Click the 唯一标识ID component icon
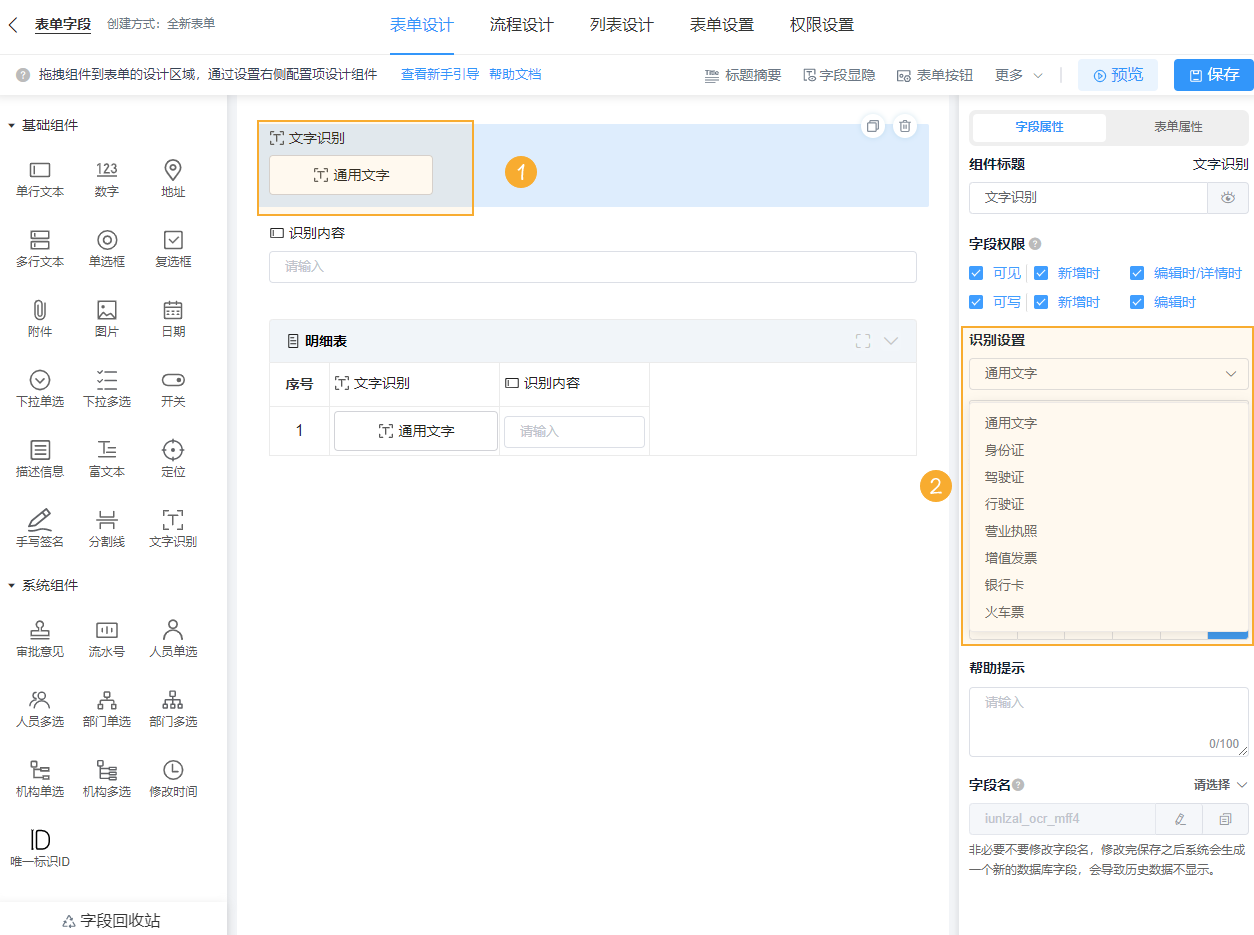The image size is (1254, 935). (x=39, y=847)
